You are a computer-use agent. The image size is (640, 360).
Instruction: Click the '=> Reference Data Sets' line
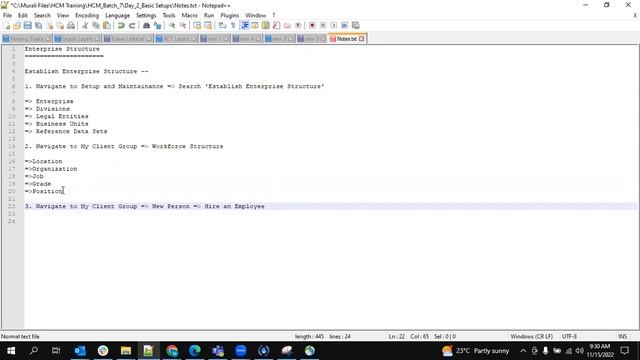(66, 131)
